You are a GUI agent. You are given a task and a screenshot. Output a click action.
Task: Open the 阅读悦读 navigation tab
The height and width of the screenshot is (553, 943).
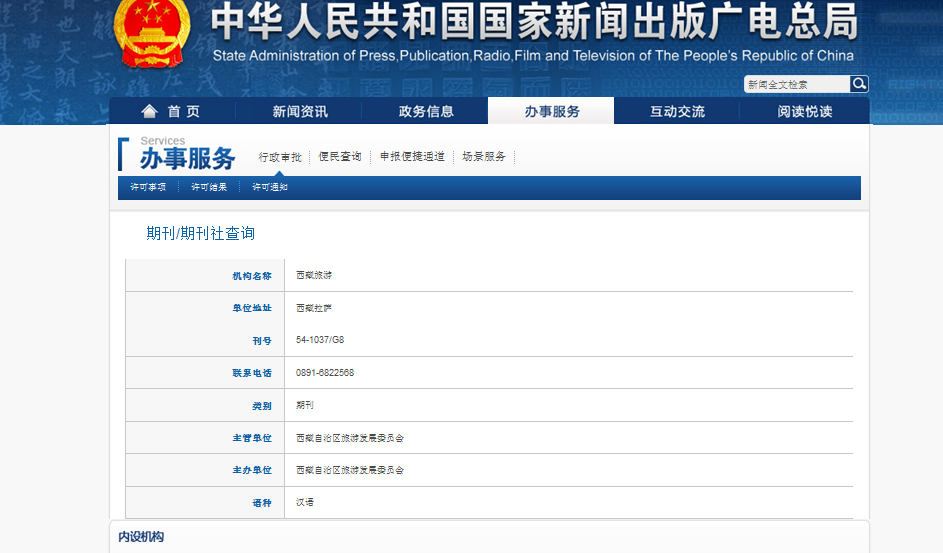click(x=804, y=111)
